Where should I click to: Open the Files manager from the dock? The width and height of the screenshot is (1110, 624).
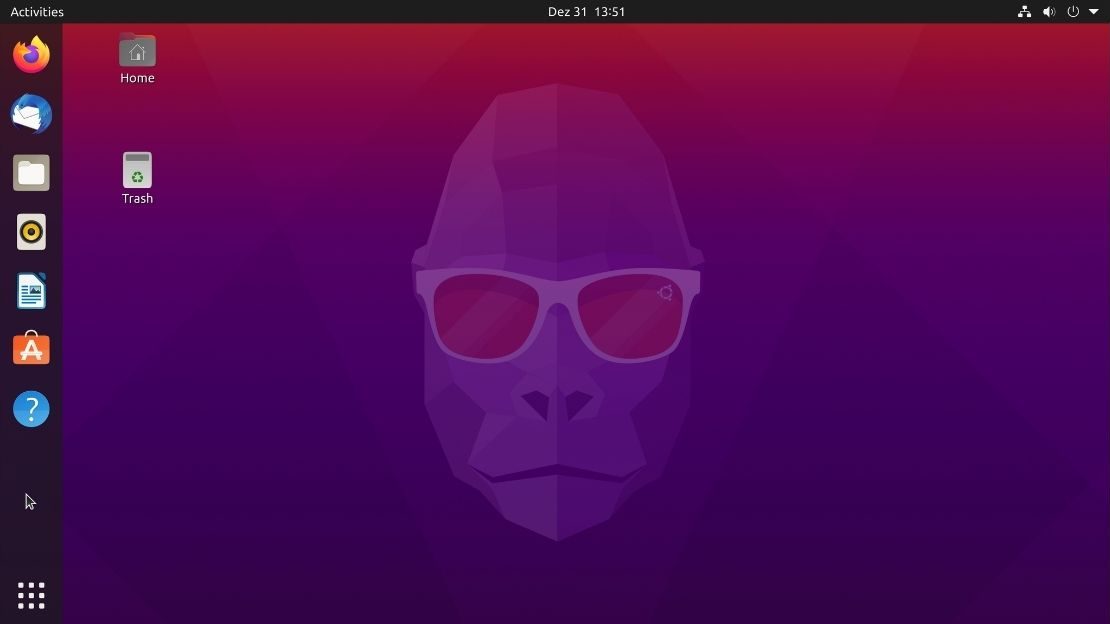[x=31, y=173]
